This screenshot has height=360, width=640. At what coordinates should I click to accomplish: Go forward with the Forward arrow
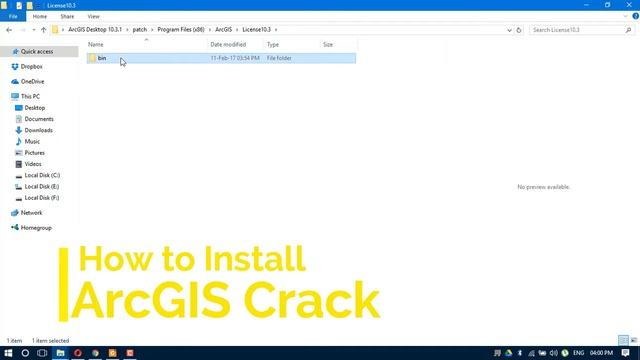[23, 30]
